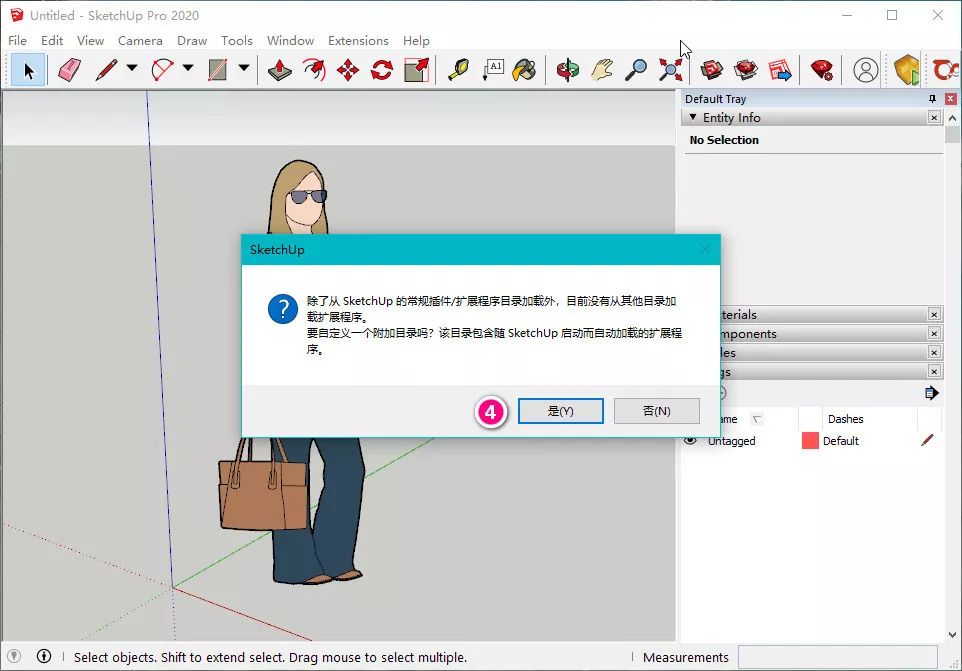This screenshot has height=671, width=962.
Task: Select the Scale tool
Action: click(x=417, y=70)
